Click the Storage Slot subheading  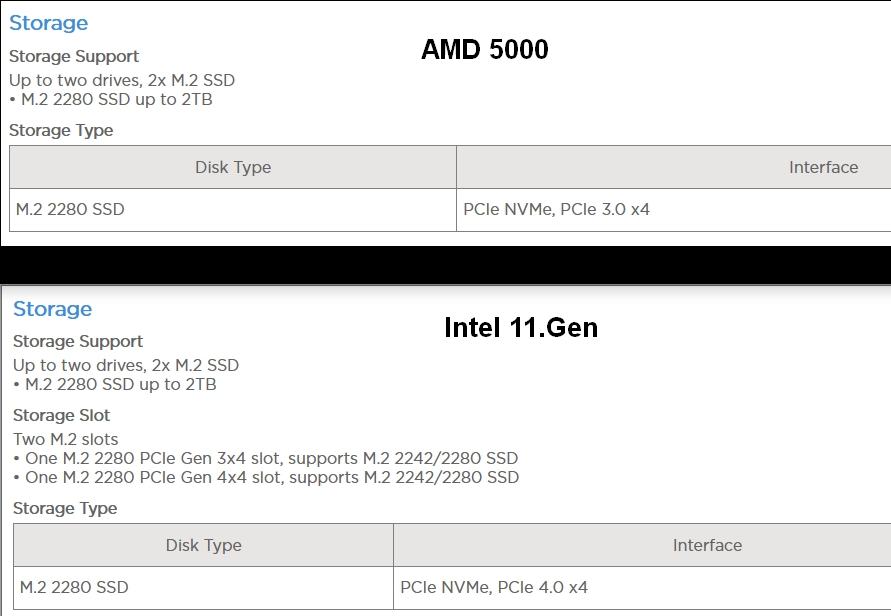tap(61, 415)
